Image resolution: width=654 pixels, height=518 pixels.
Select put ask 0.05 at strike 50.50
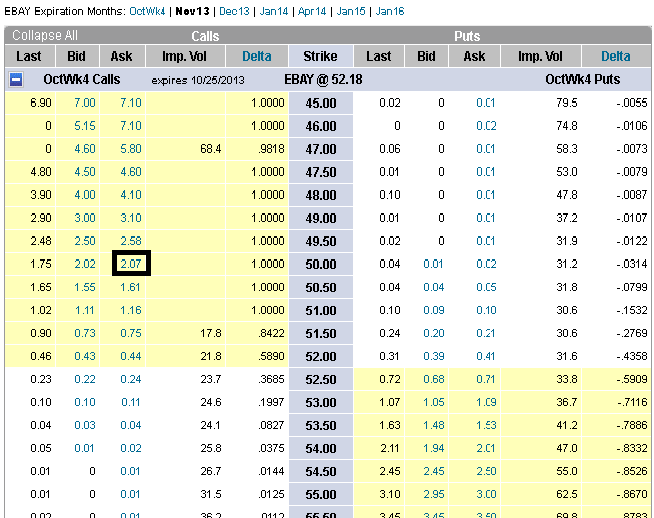click(x=486, y=287)
